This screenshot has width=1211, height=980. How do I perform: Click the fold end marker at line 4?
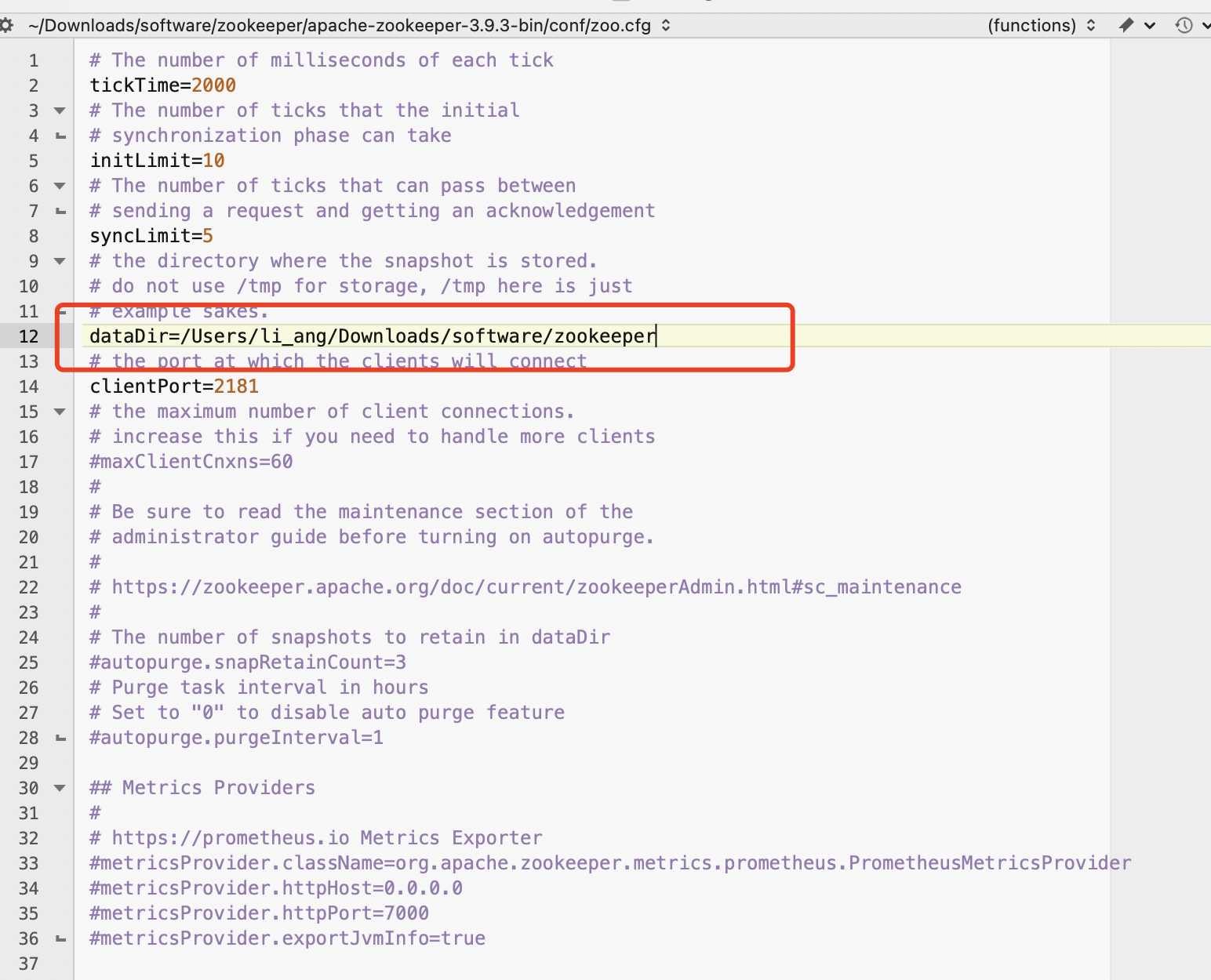(x=60, y=136)
